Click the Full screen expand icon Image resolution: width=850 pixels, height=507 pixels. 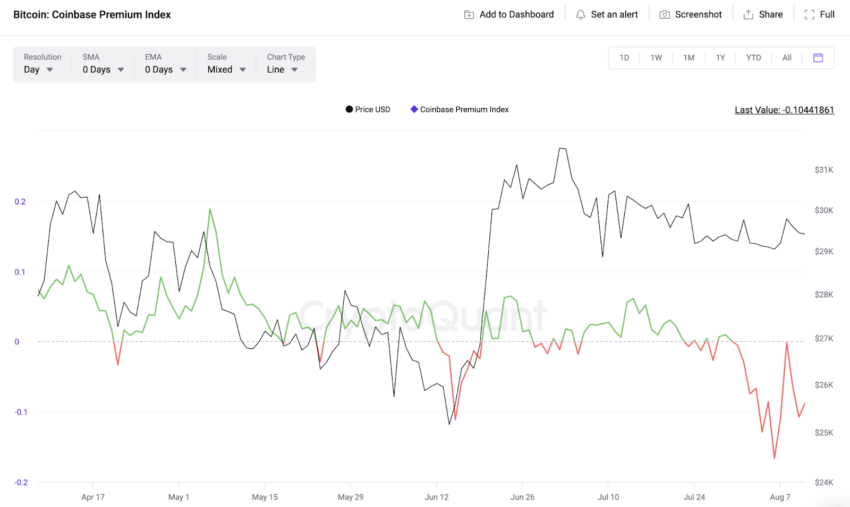(x=809, y=15)
